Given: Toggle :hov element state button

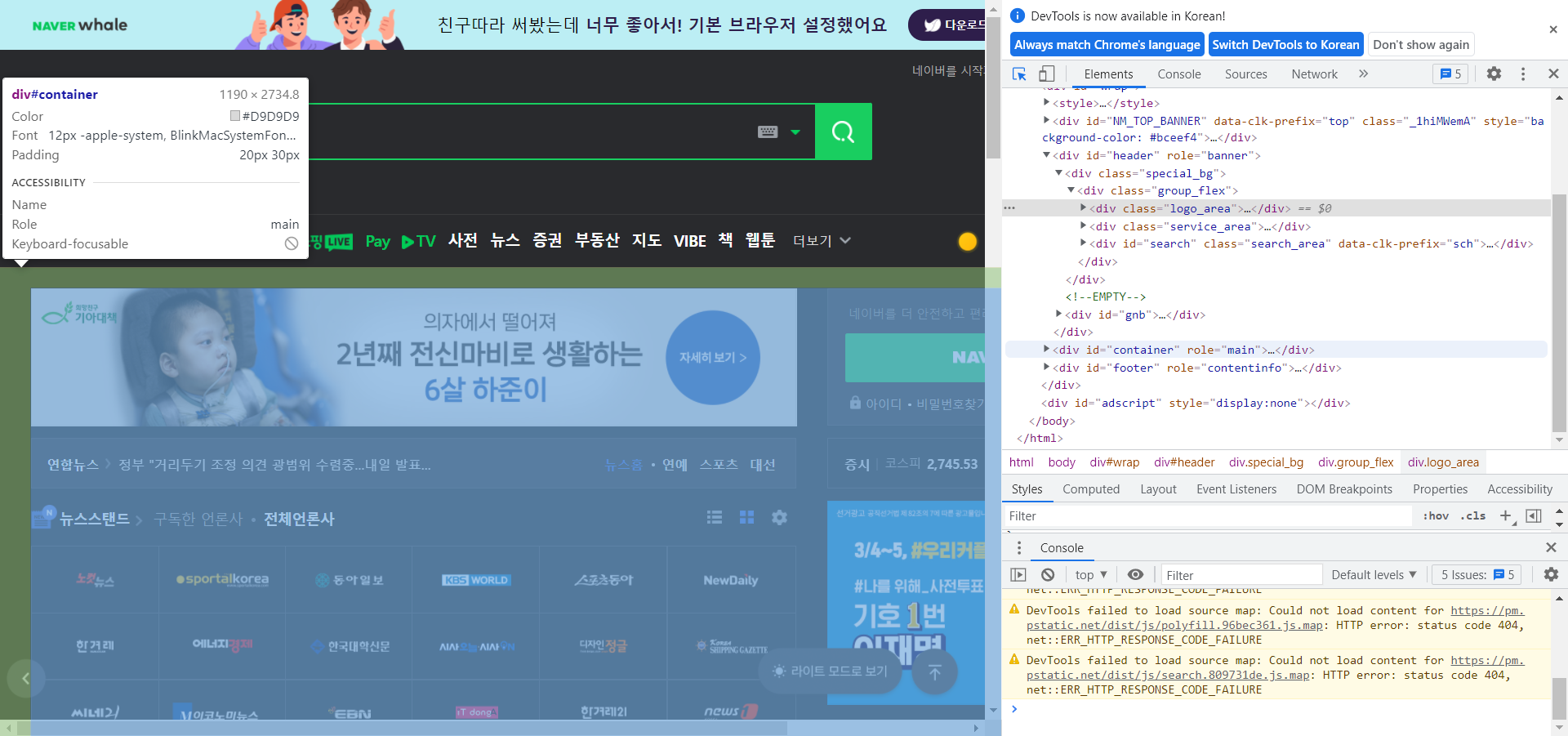Looking at the screenshot, I should [1436, 515].
